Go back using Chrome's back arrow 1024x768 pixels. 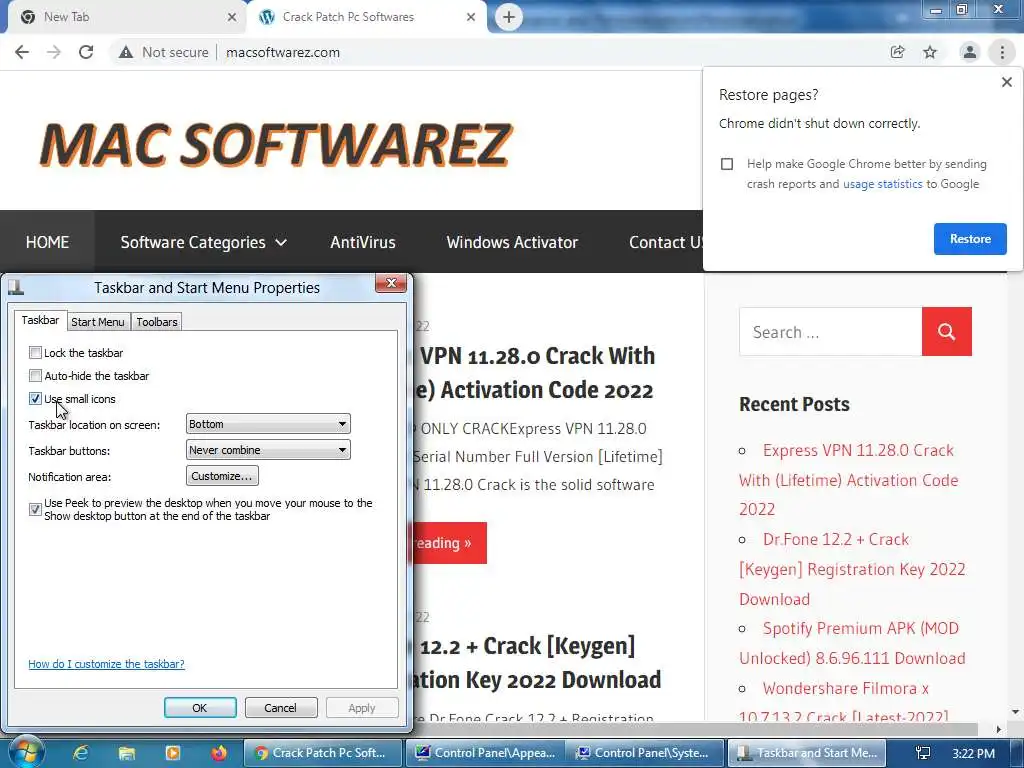(x=22, y=52)
